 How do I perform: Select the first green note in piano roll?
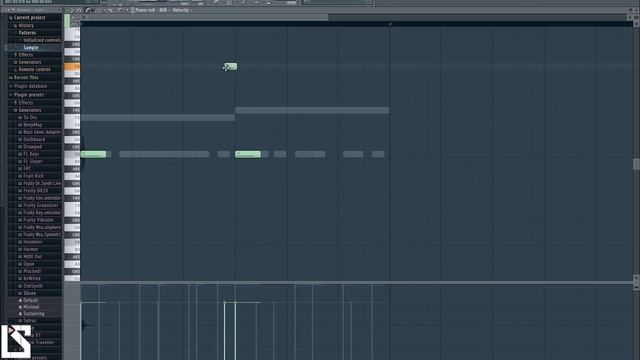coord(93,154)
